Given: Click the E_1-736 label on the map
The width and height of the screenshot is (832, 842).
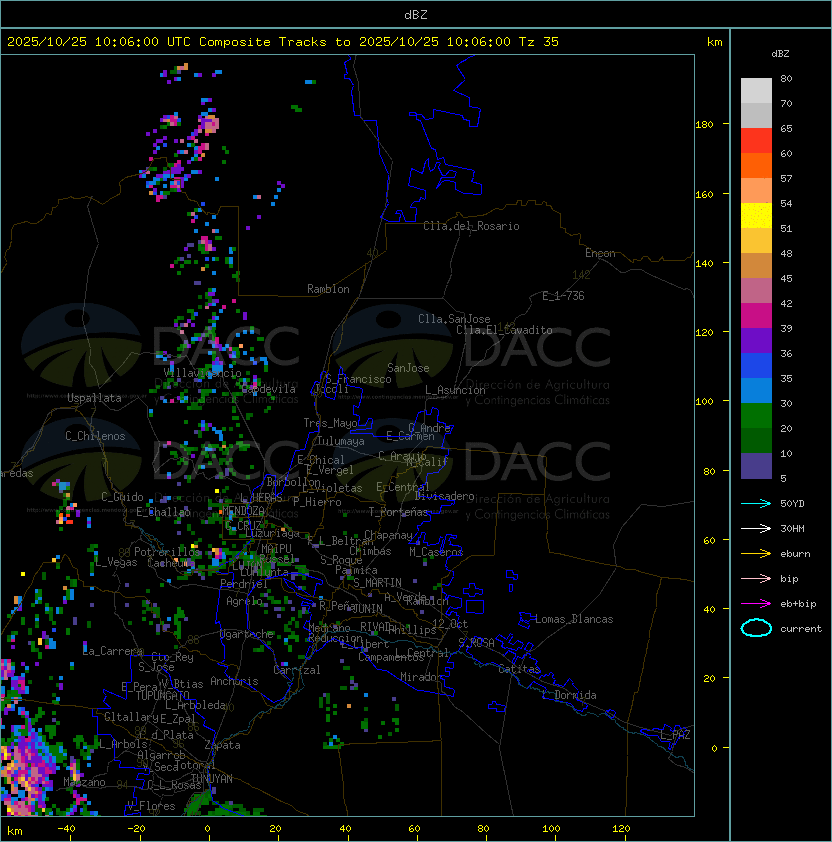Looking at the screenshot, I should pos(563,296).
